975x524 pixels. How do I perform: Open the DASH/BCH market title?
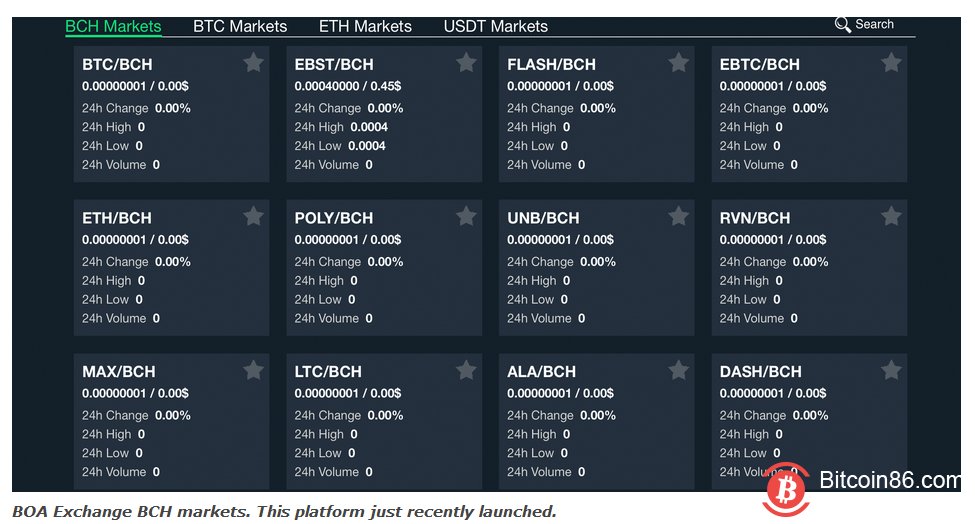point(760,372)
